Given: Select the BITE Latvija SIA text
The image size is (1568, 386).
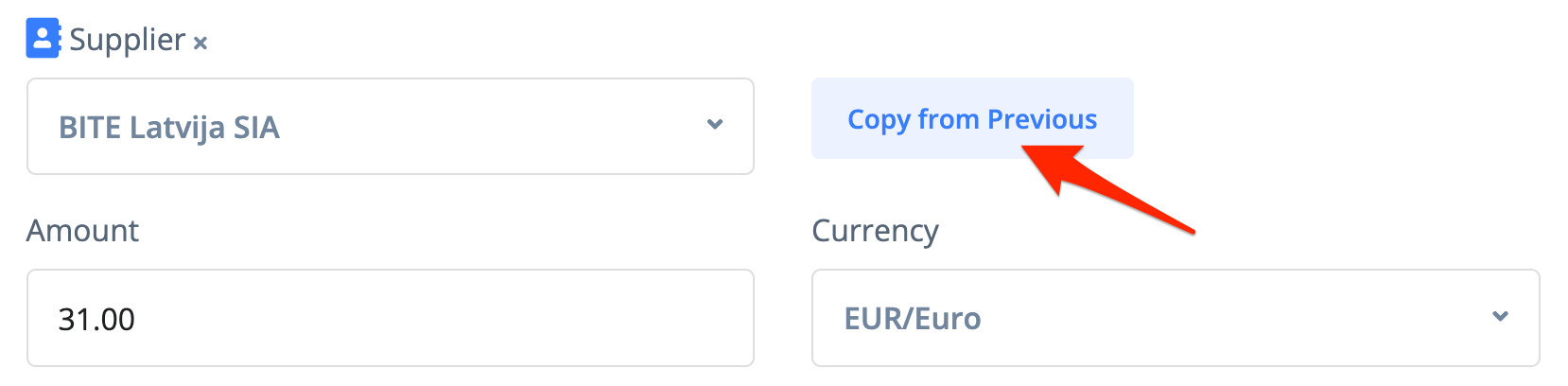Looking at the screenshot, I should click(x=169, y=128).
